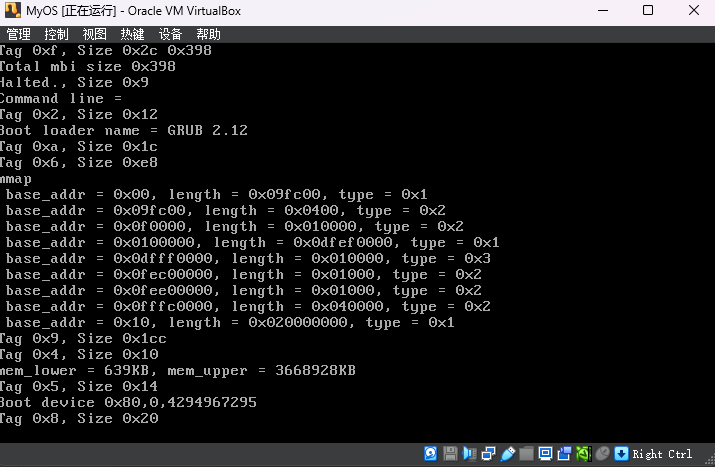Click the network adapters status icon

[488, 454]
